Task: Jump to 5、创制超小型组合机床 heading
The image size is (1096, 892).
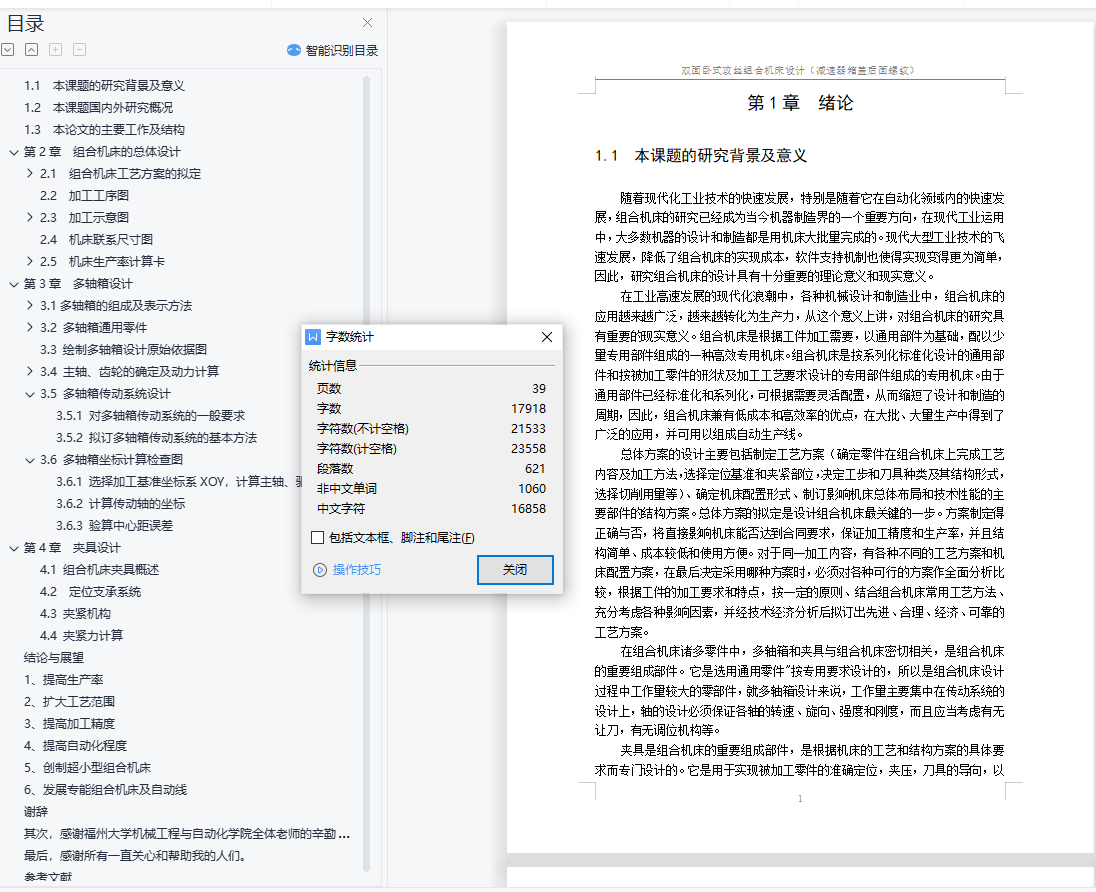Action: [87, 768]
